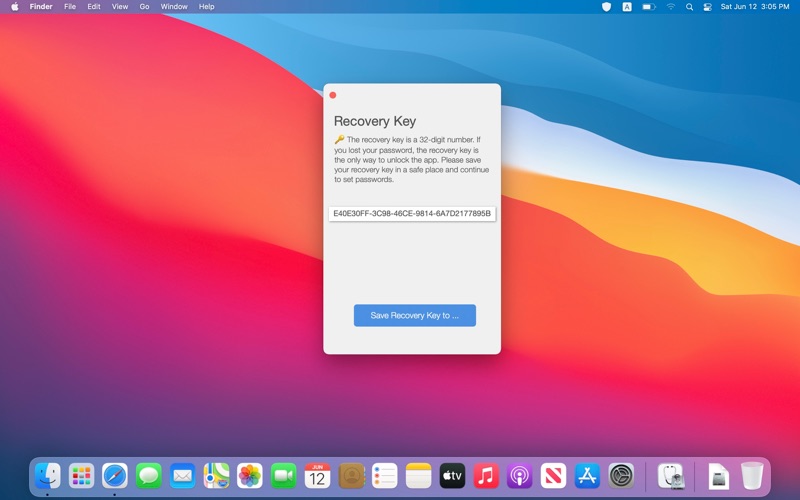Open the Notes app in the Dock
800x500 pixels.
pyautogui.click(x=418, y=476)
